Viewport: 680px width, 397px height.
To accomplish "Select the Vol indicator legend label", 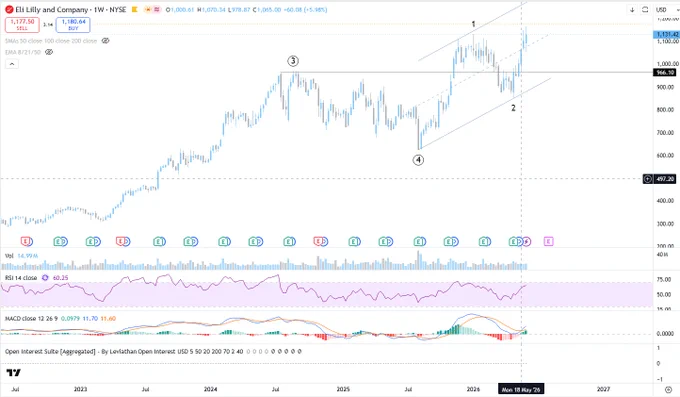I will (9, 256).
